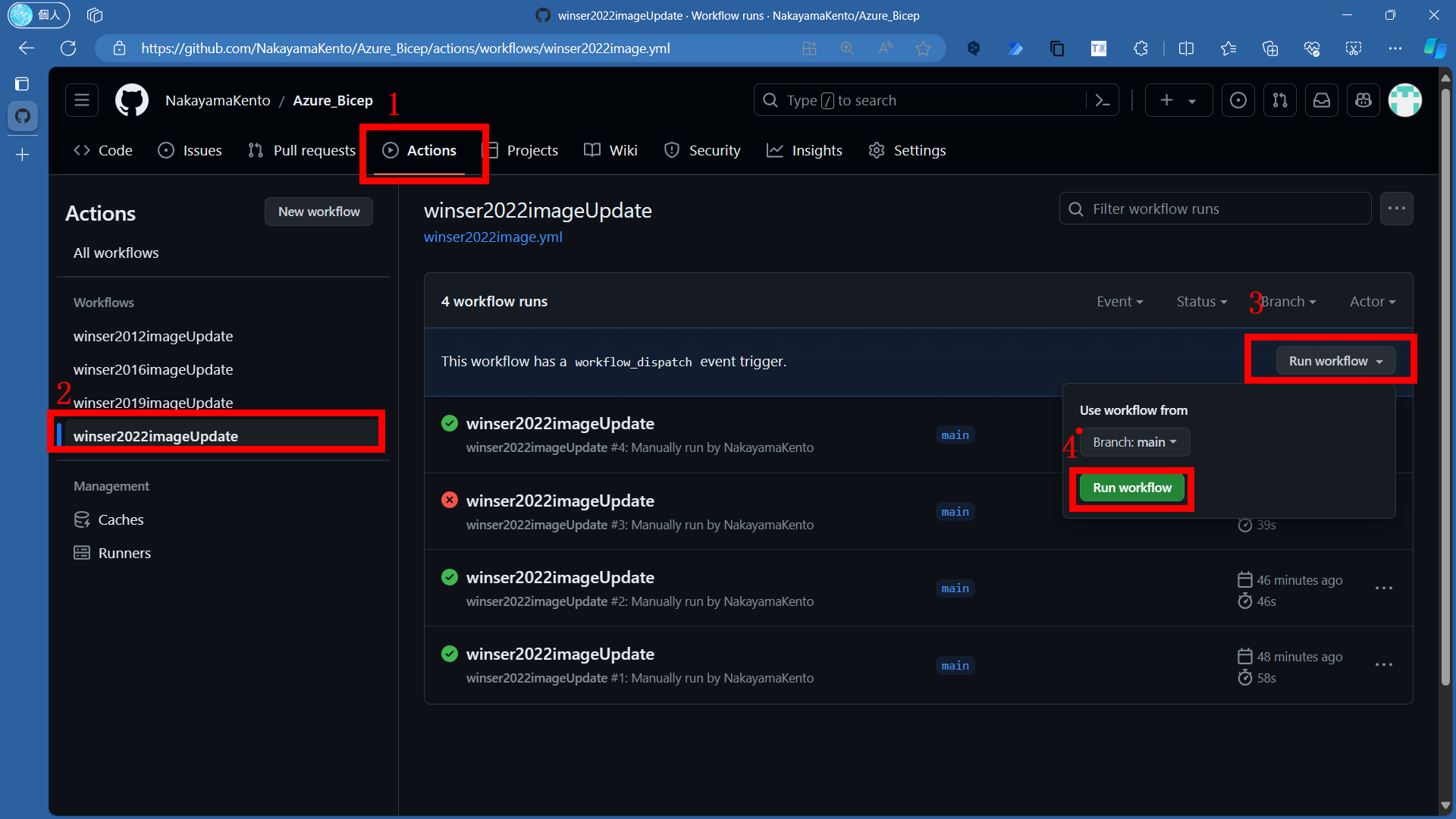Open the Edge Copilot sidebar icon
This screenshot has height=819, width=1456.
[1435, 49]
